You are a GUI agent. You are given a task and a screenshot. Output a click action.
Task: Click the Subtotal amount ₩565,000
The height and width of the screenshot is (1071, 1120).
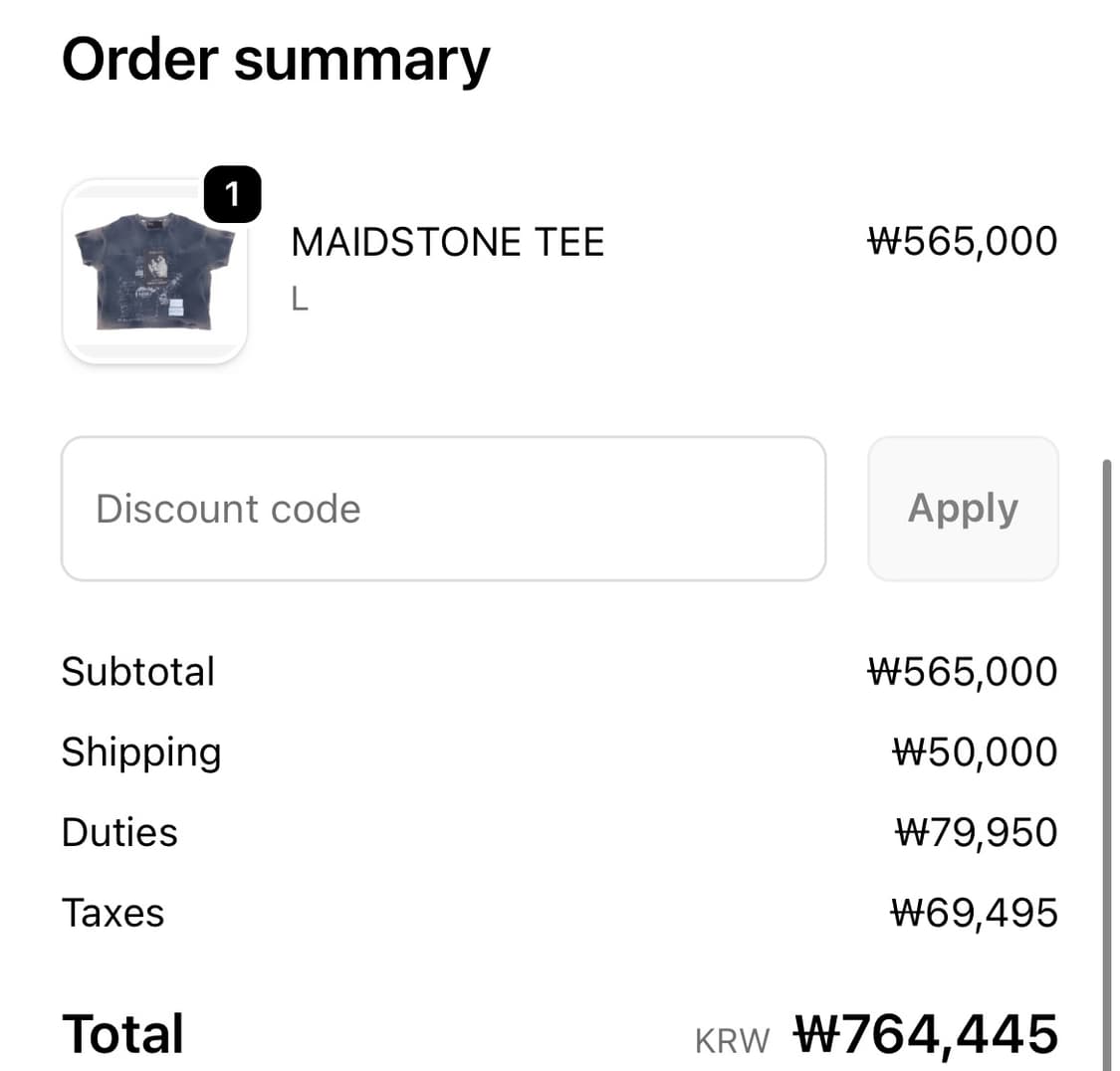point(962,672)
